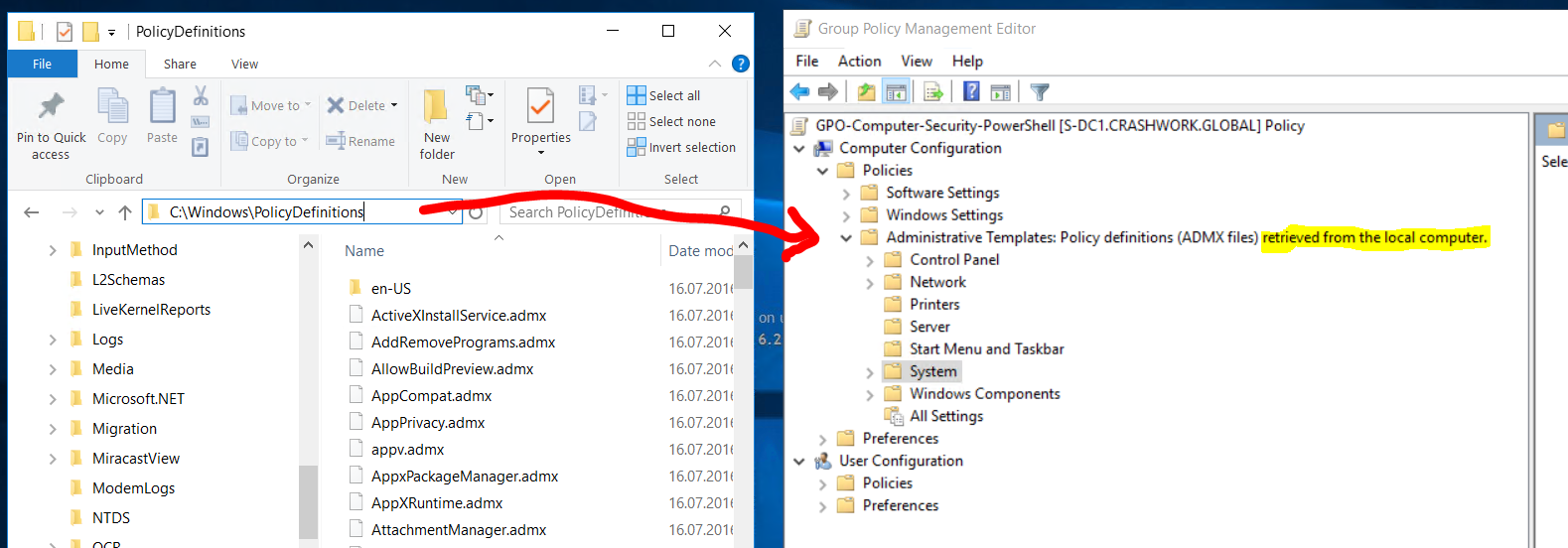Click the Filter funnel icon in Group Policy Editor
The height and width of the screenshot is (548, 1568).
[1040, 92]
